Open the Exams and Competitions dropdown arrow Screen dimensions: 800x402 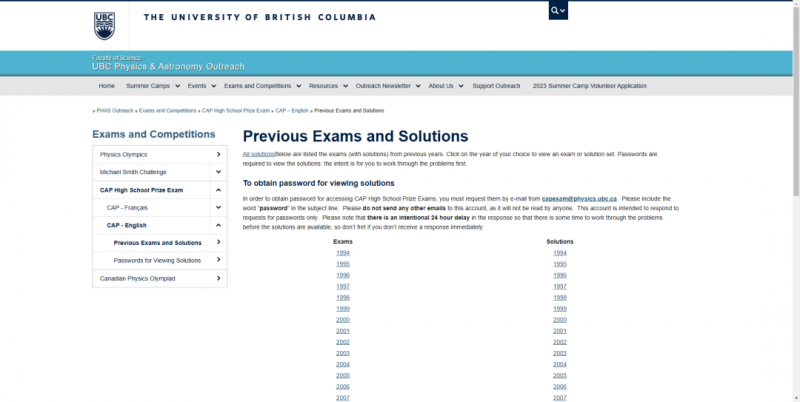click(x=298, y=86)
